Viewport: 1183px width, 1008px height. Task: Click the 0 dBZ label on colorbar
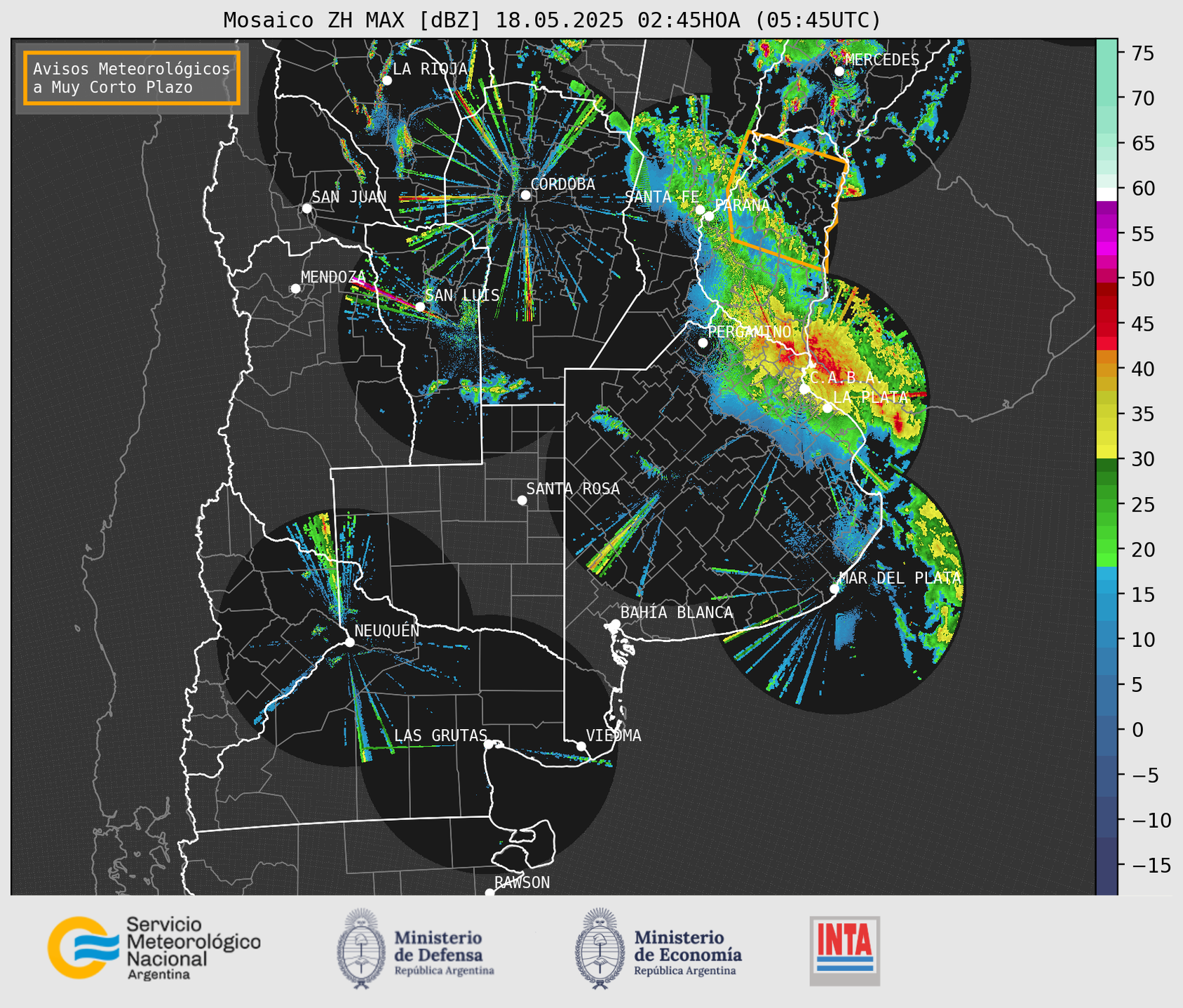click(x=1137, y=730)
